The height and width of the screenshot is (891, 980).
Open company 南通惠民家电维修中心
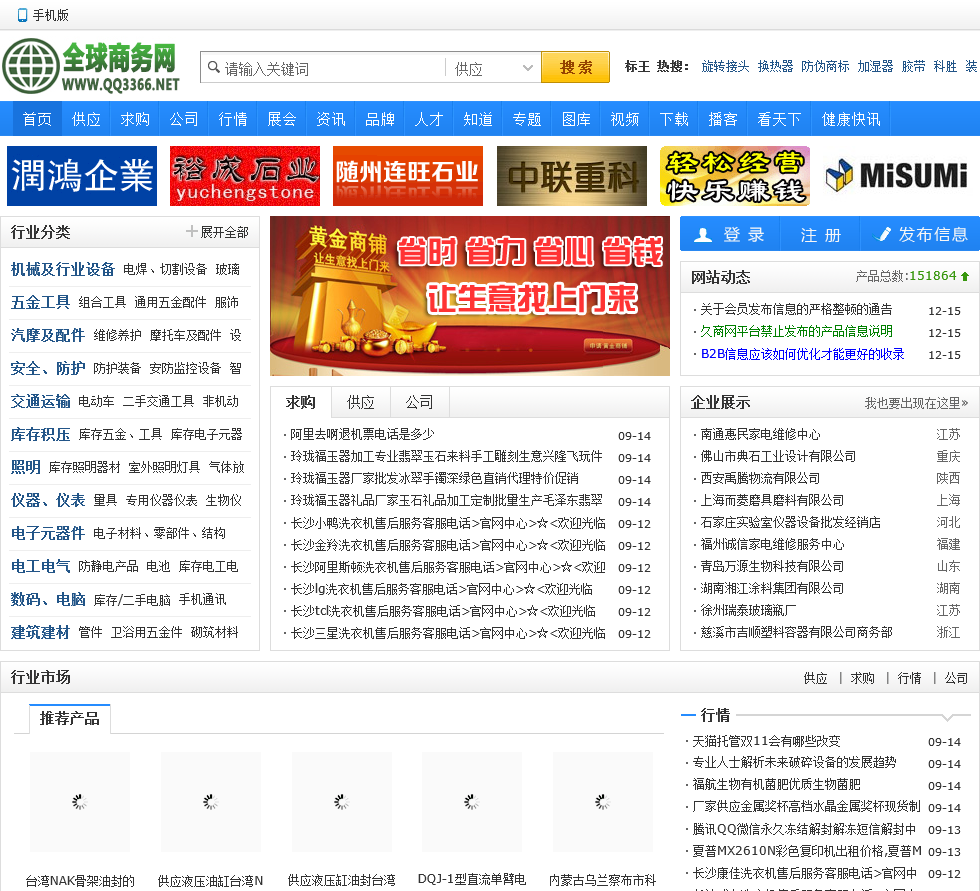(760, 434)
